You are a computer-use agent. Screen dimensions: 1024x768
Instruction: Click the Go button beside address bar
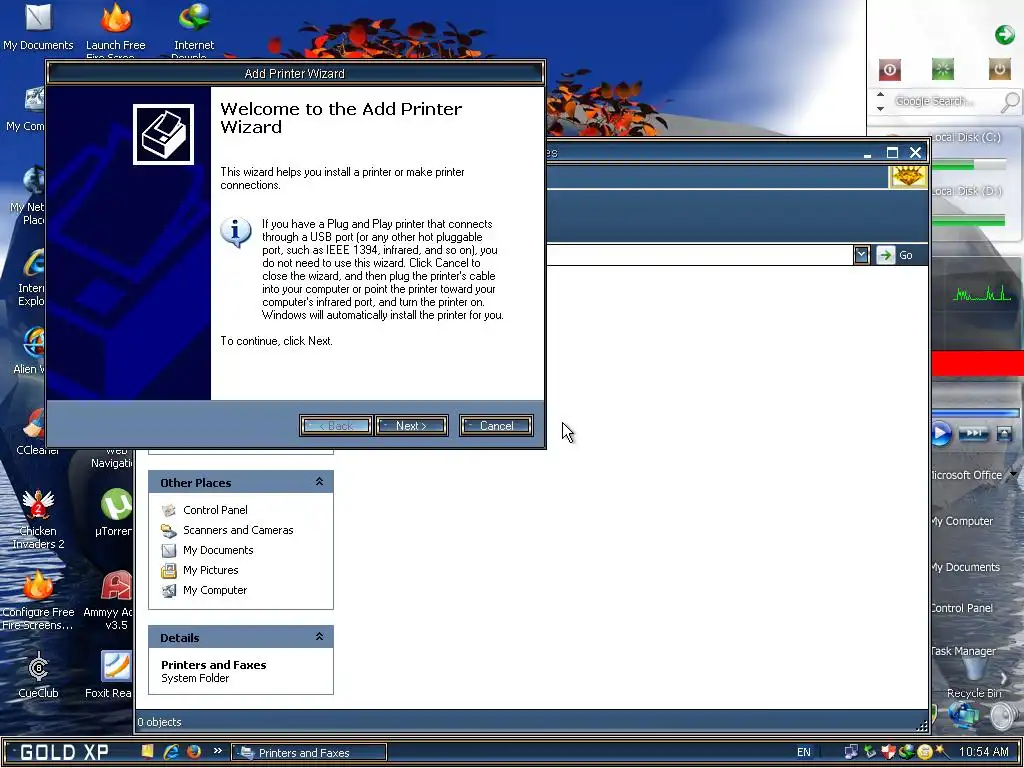tap(895, 255)
